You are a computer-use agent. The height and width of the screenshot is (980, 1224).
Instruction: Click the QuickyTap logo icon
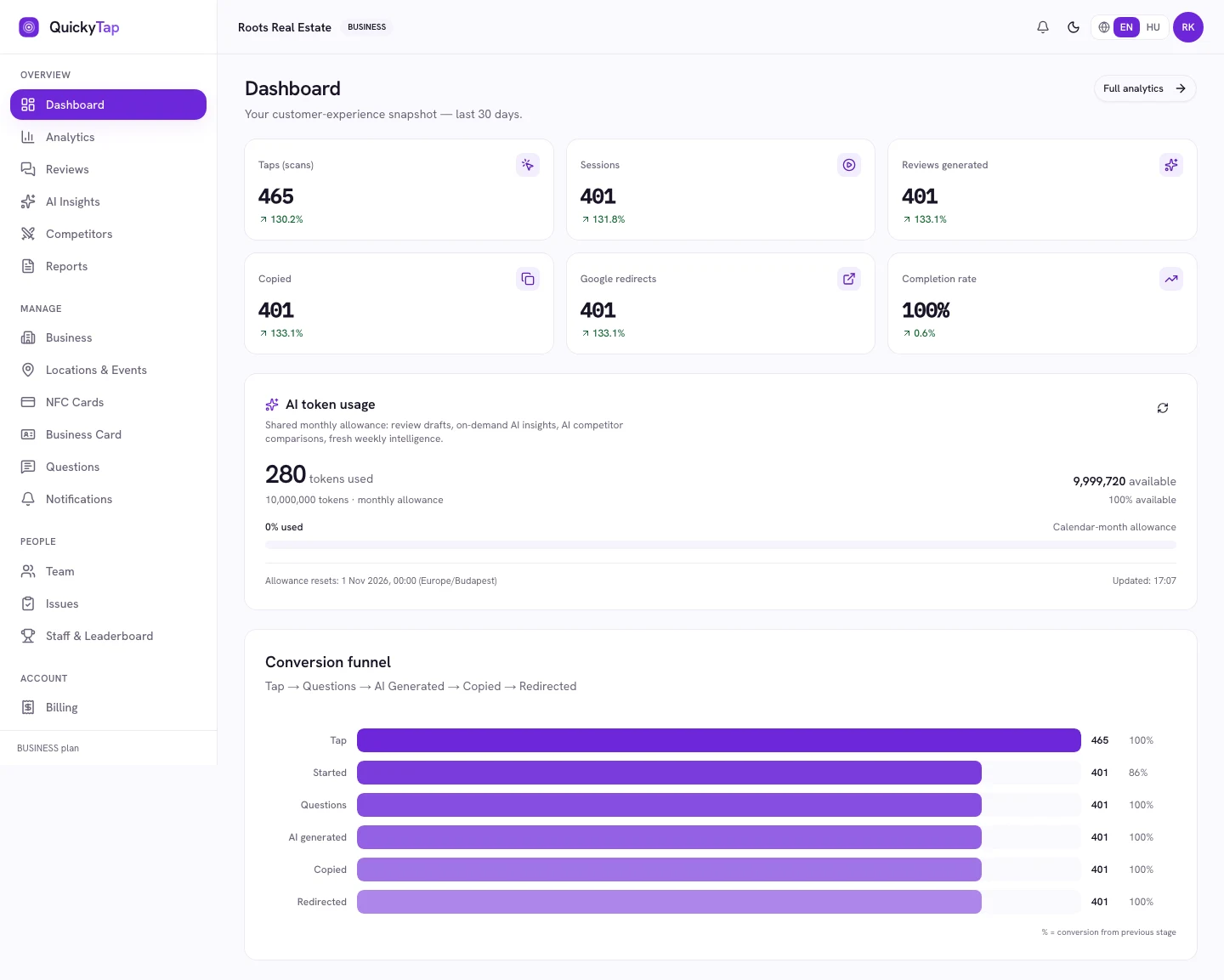coord(29,27)
